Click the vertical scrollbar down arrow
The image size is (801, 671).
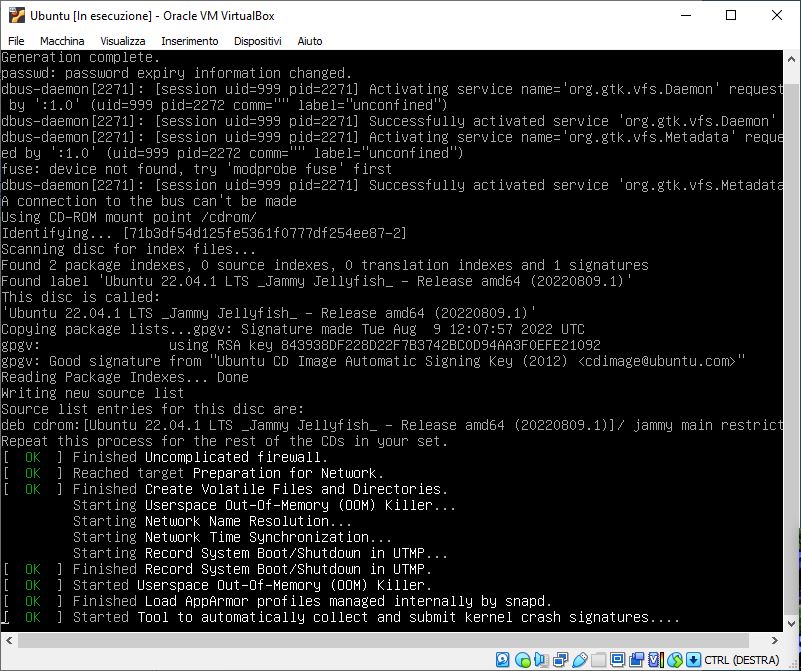(x=792, y=623)
